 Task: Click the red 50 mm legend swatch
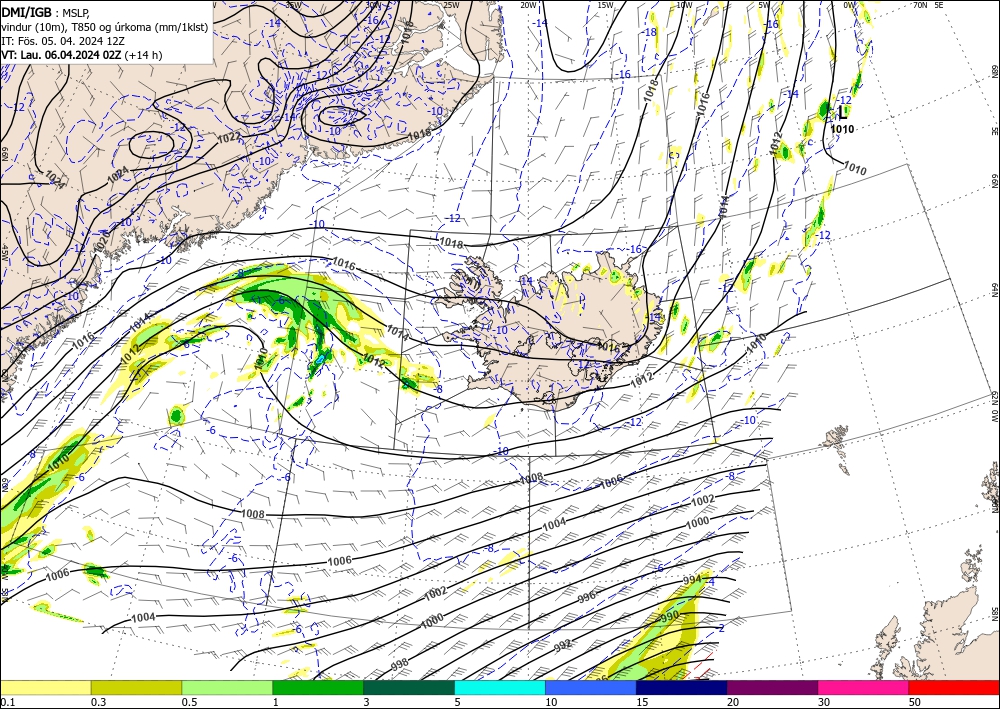coord(954,687)
